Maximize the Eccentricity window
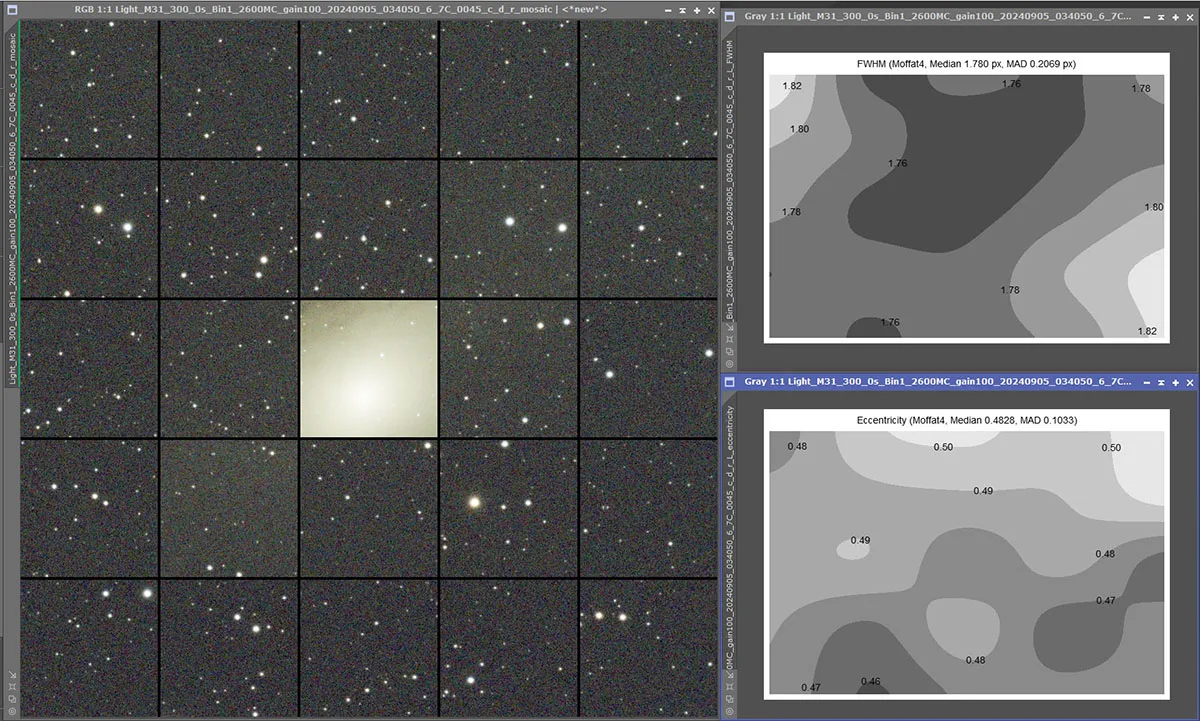The image size is (1200, 721). click(x=1174, y=382)
